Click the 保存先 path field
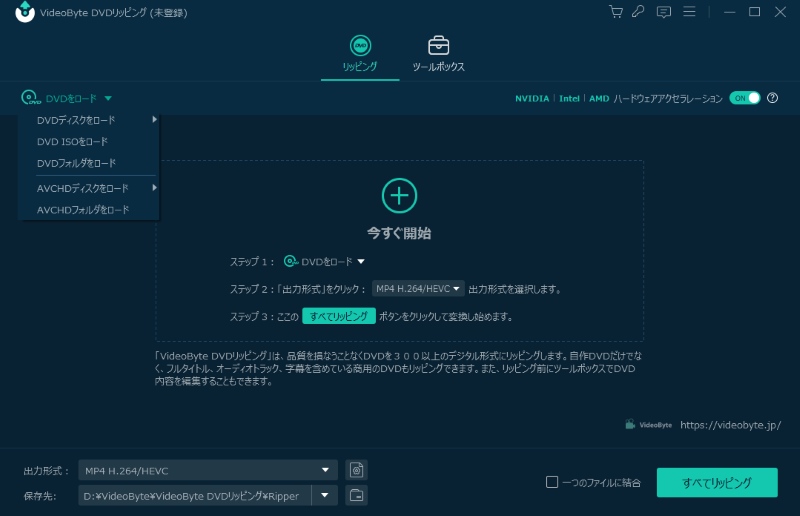This screenshot has height=516, width=800. coord(195,496)
